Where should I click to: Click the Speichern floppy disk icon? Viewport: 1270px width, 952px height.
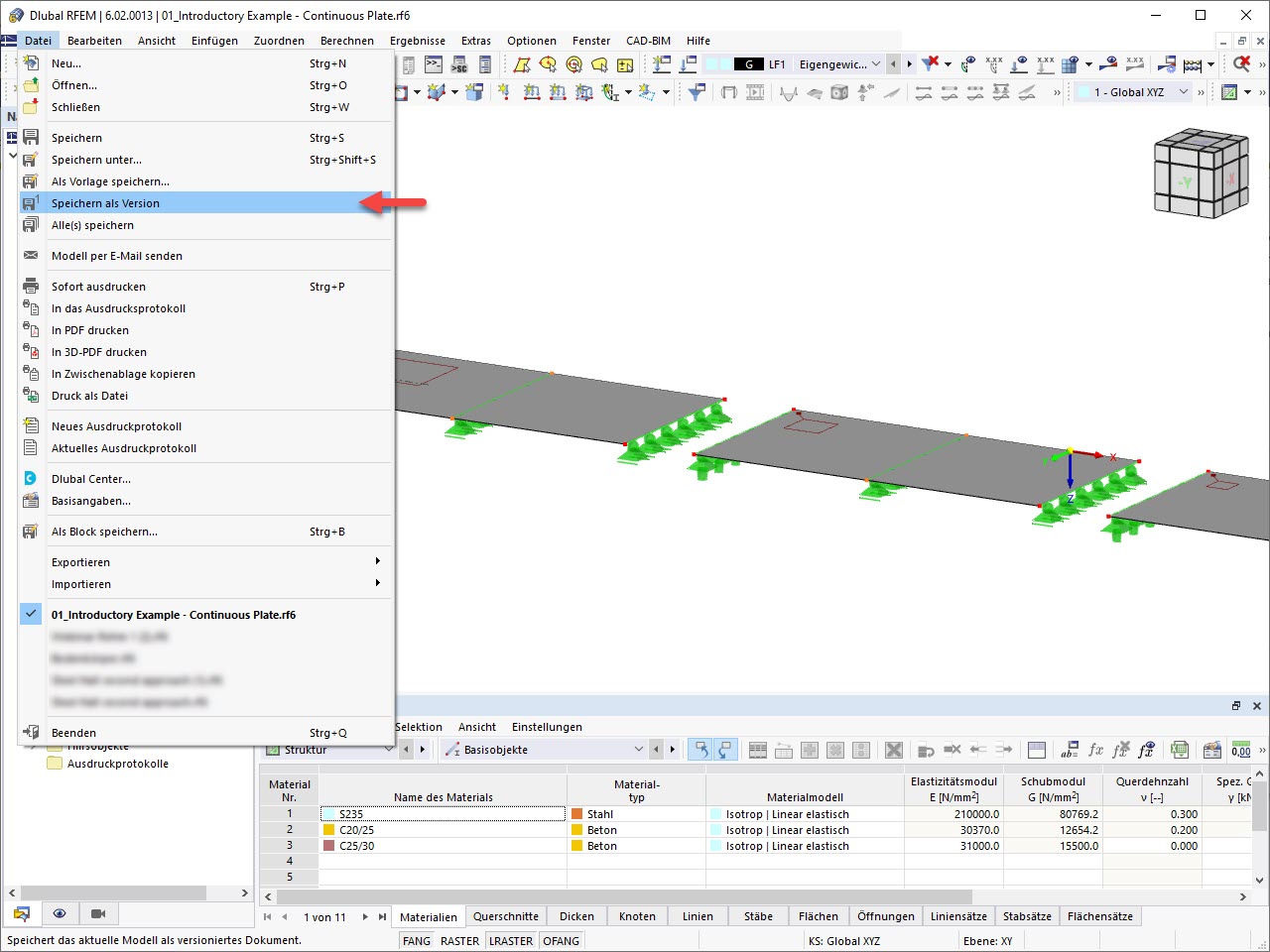[x=31, y=138]
